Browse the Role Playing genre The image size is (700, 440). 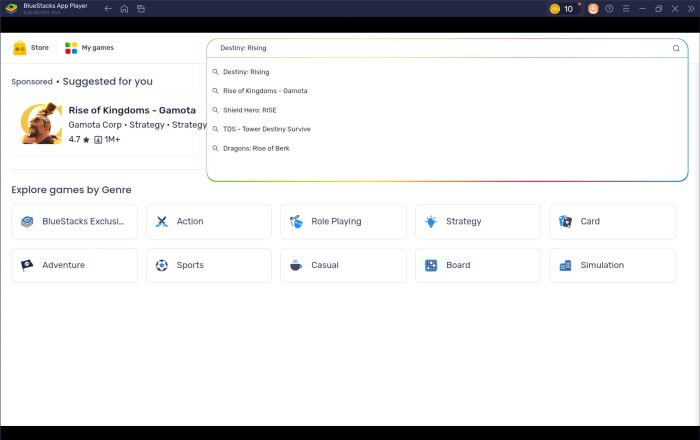click(x=343, y=221)
